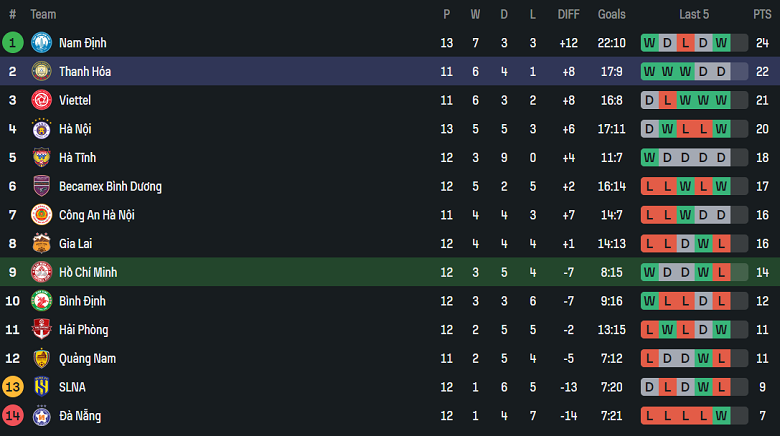The width and height of the screenshot is (780, 436).
Task: Click the Đà Nẵng club crest icon
Action: tap(41, 416)
